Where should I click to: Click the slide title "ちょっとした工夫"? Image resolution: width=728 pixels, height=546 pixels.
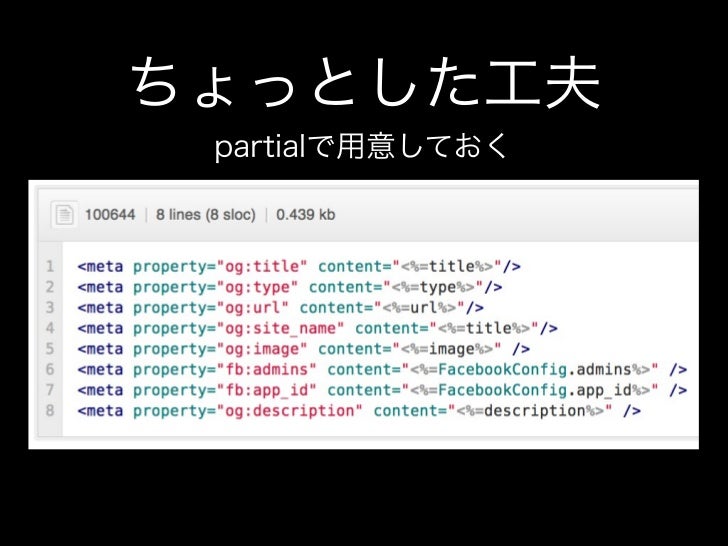coord(365,84)
